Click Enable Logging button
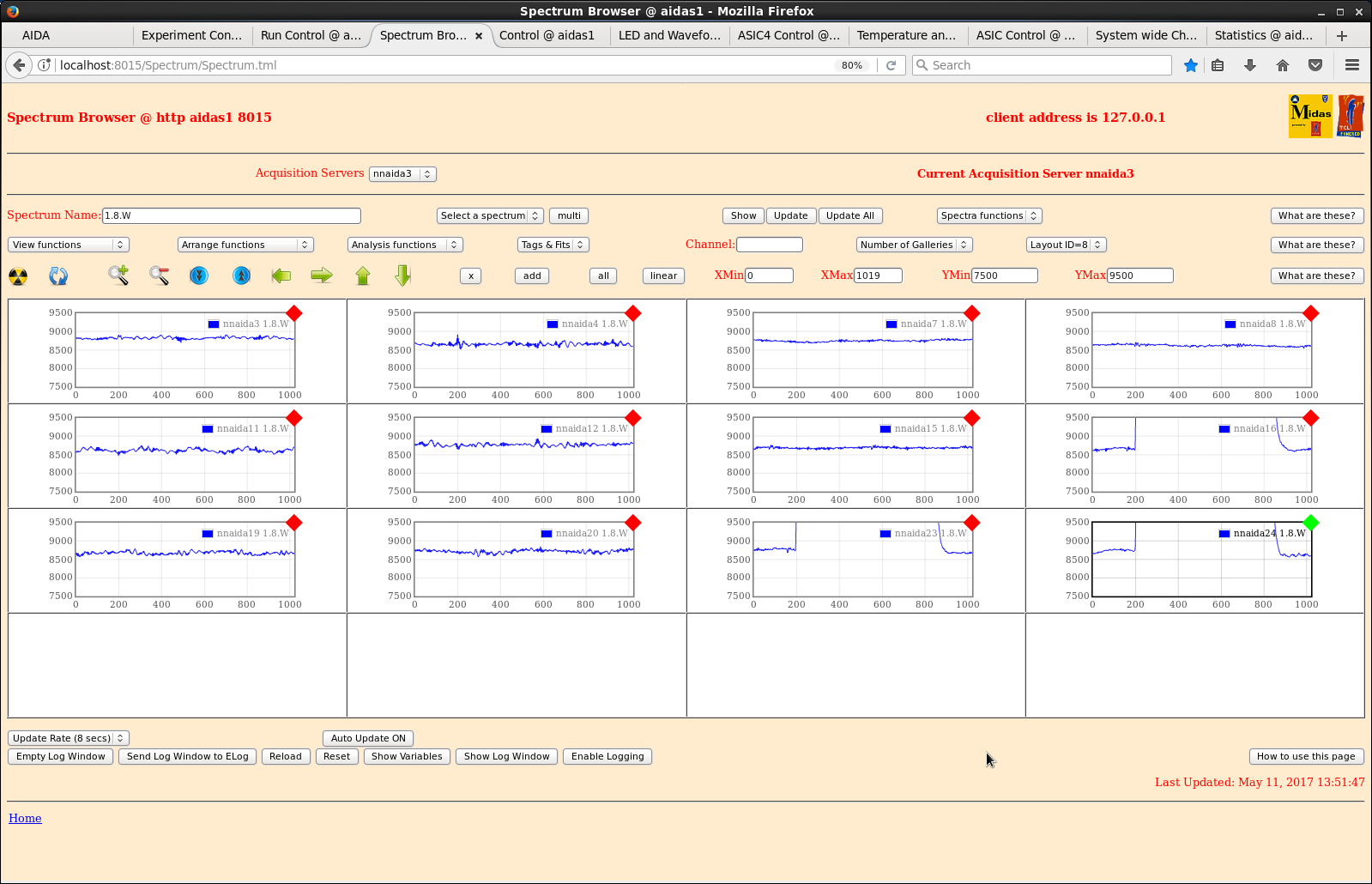This screenshot has height=884, width=1372. pos(607,756)
